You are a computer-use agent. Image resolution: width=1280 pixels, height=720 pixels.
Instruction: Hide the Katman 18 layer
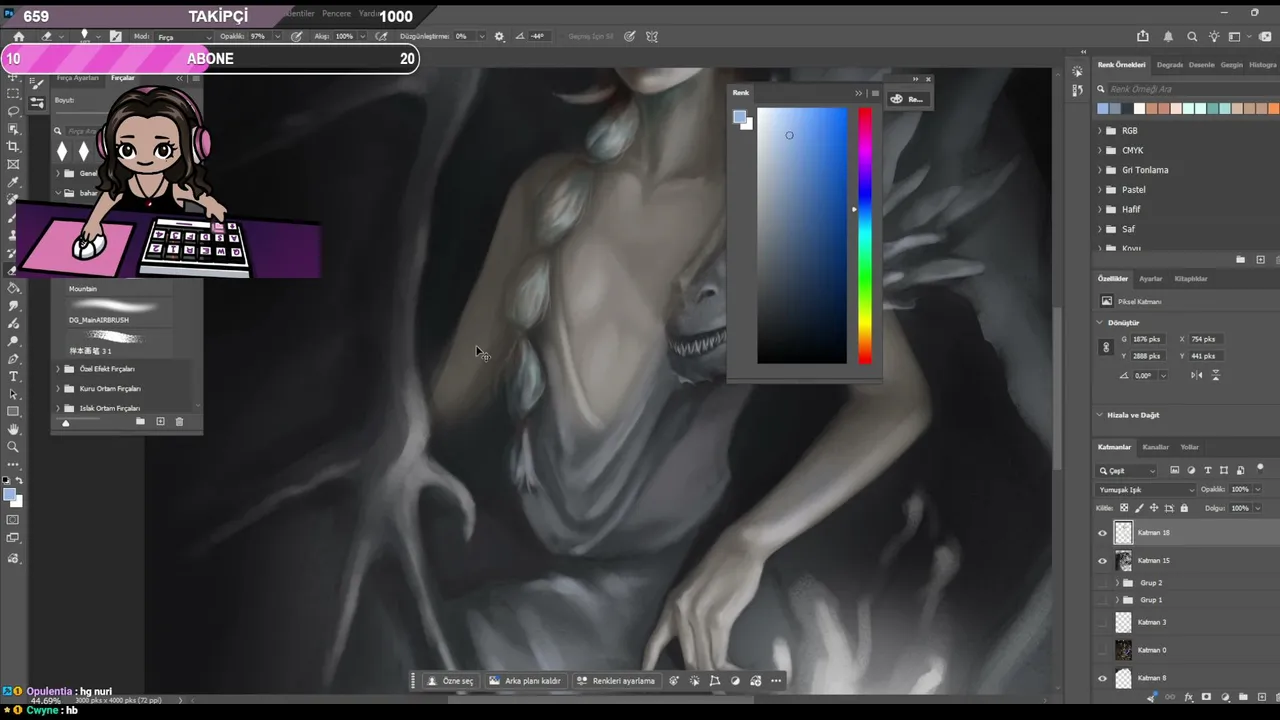(x=1103, y=533)
